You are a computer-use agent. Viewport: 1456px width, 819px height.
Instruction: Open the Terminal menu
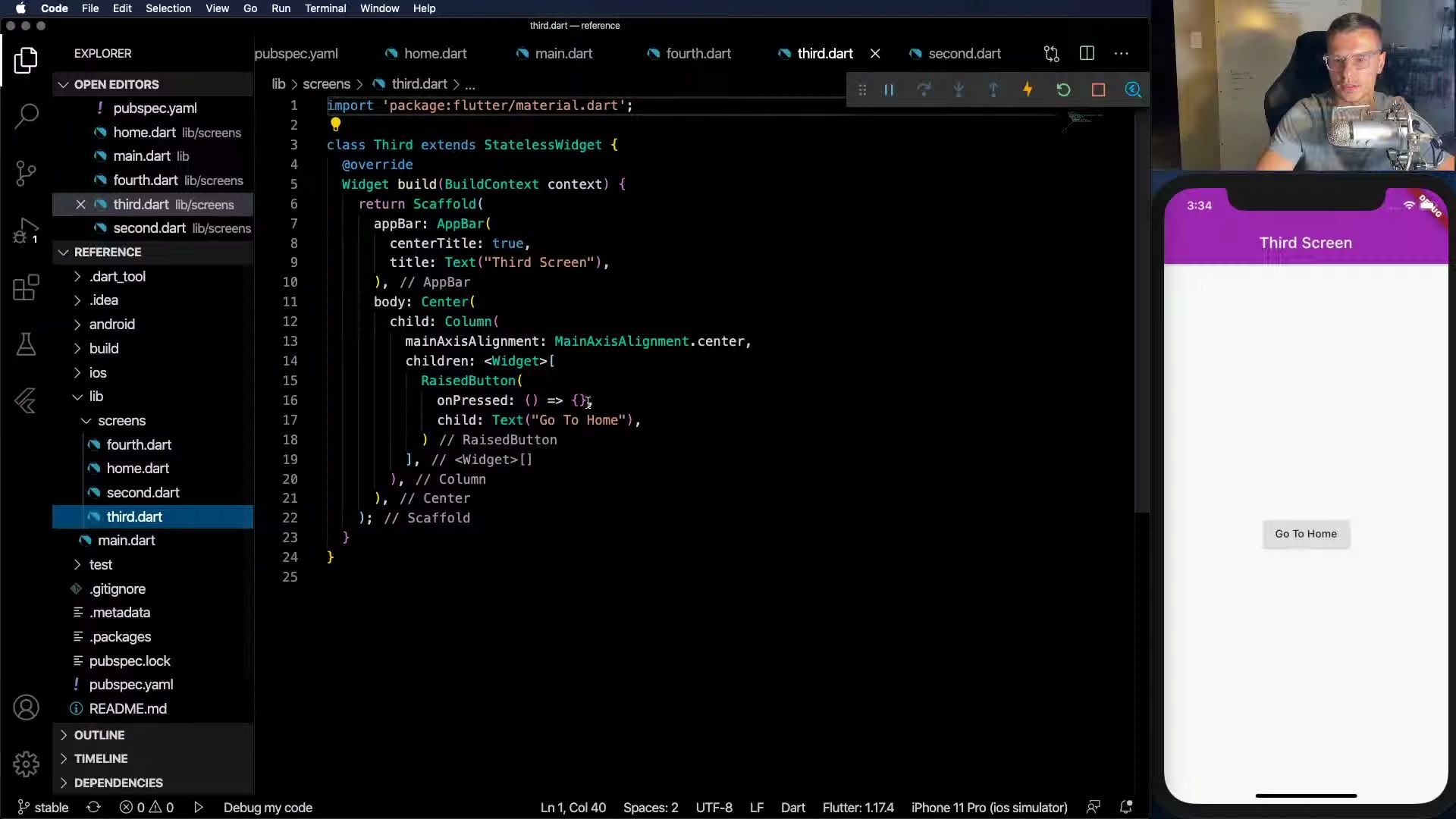click(325, 8)
